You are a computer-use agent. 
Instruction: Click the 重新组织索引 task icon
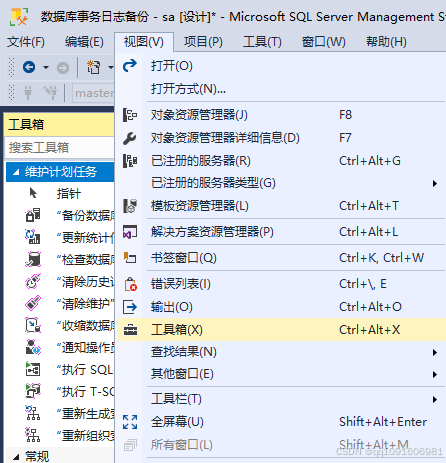33,435
